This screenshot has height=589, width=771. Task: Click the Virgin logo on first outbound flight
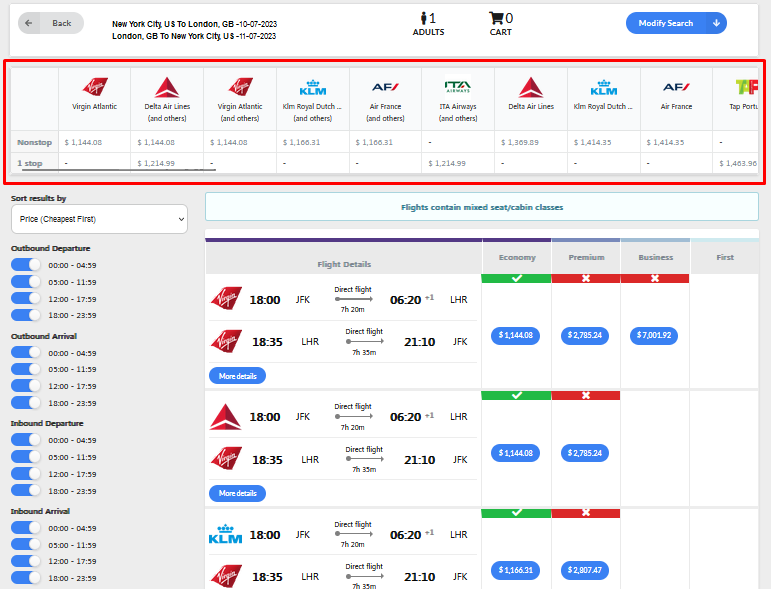[x=226, y=298]
